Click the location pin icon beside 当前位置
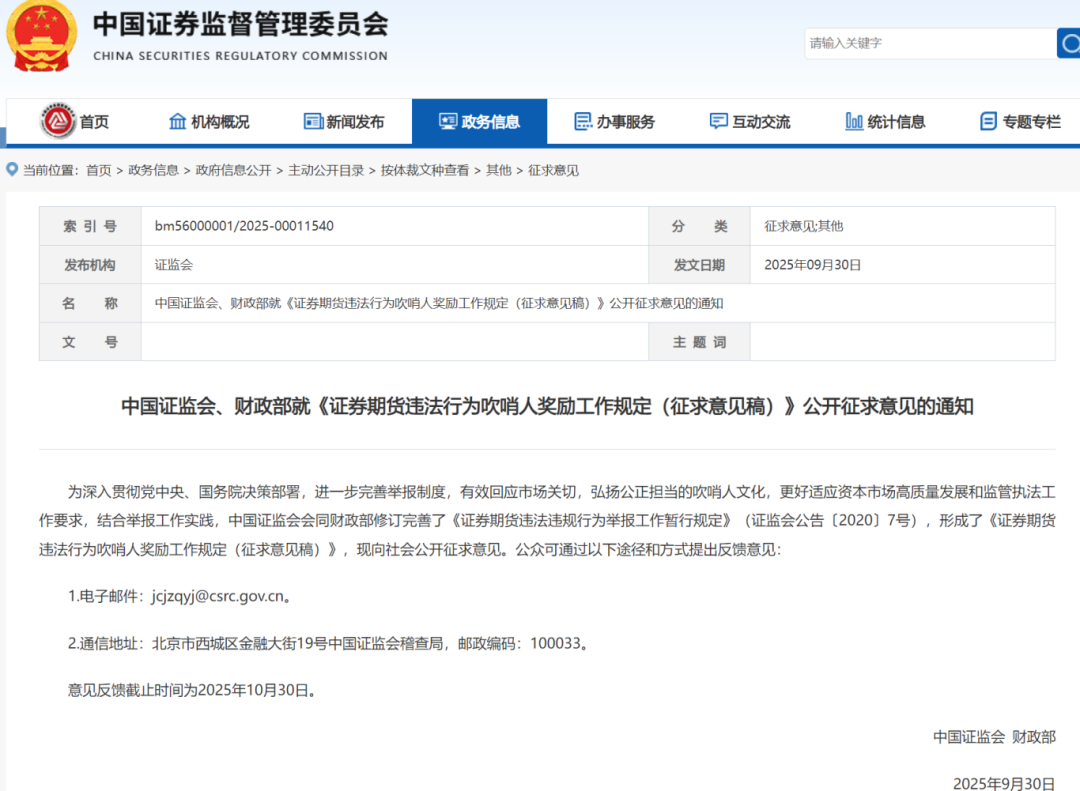Screen dimensions: 1080x791 12,170
